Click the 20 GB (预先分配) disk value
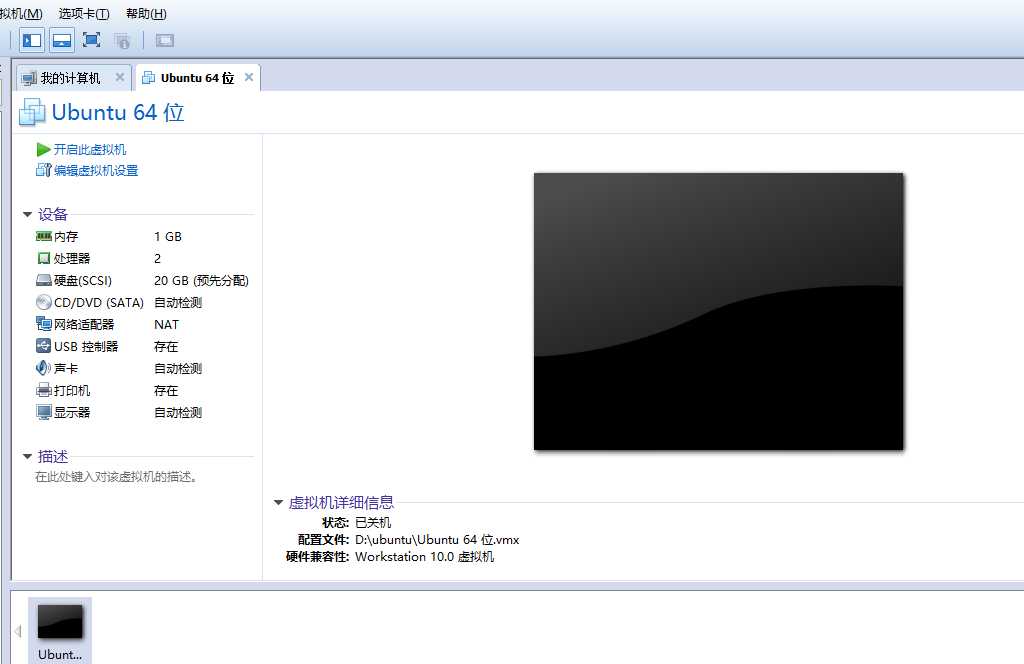 point(201,281)
